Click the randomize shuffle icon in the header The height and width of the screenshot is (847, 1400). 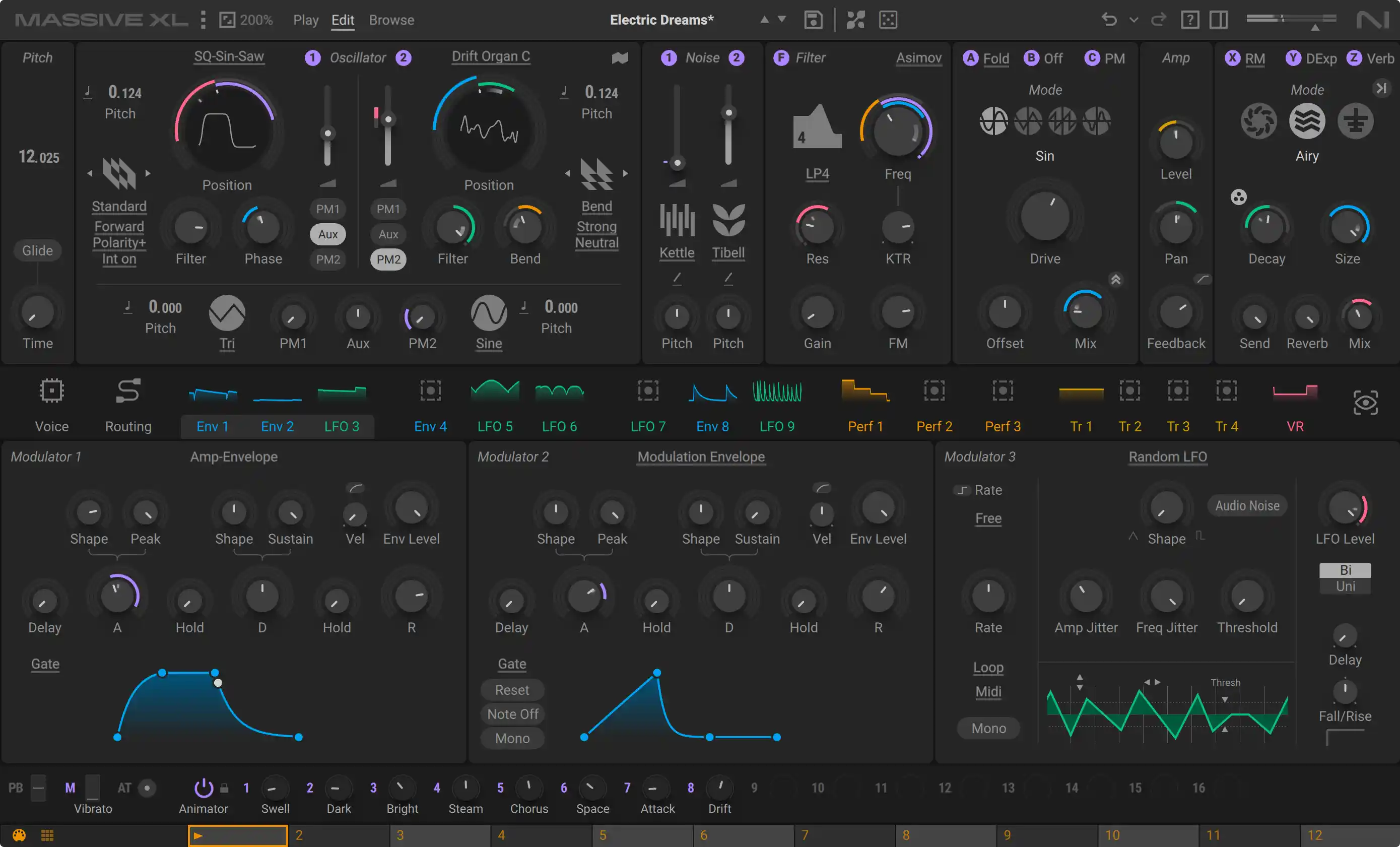856,20
